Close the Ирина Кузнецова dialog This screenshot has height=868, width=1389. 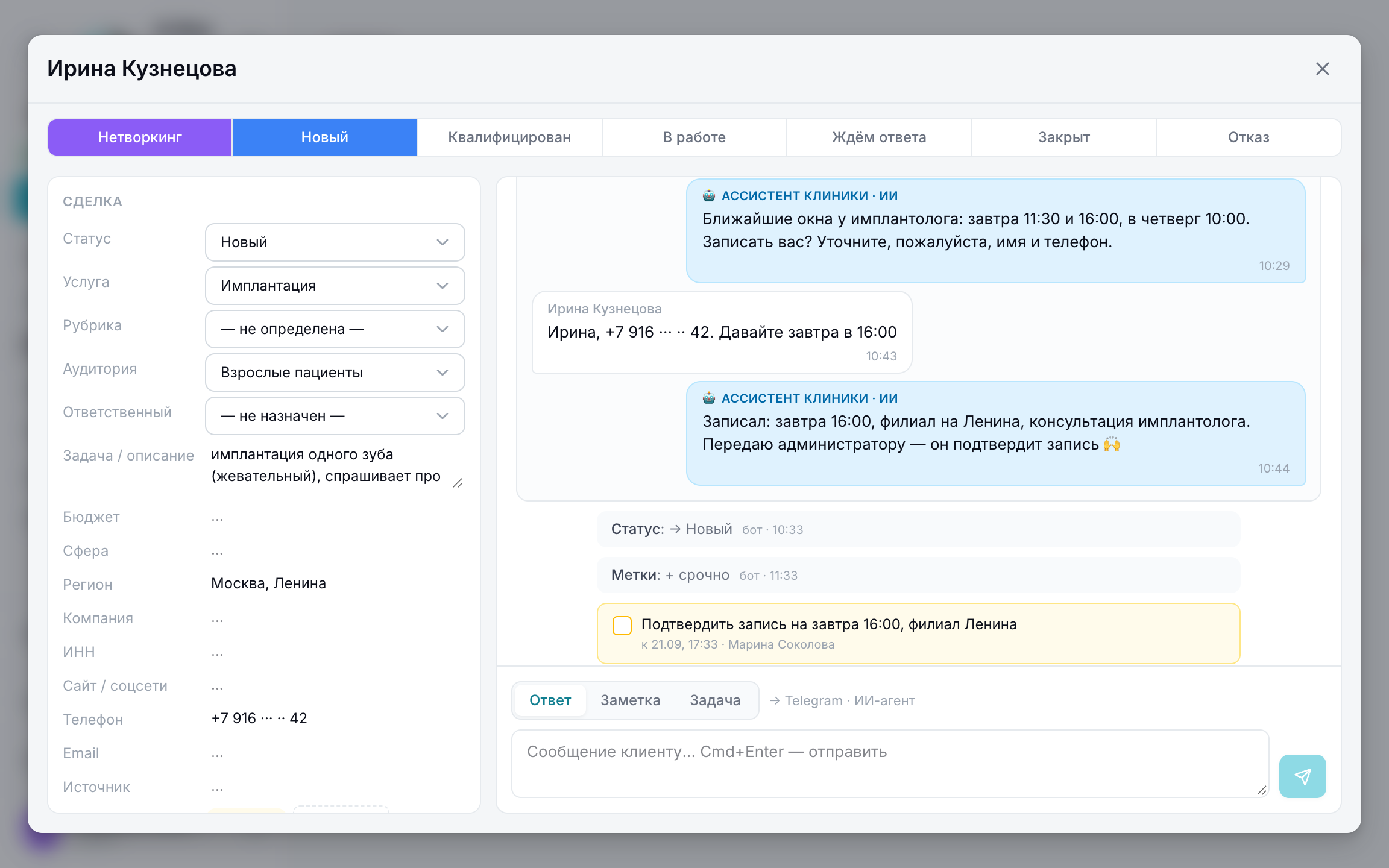tap(1322, 69)
